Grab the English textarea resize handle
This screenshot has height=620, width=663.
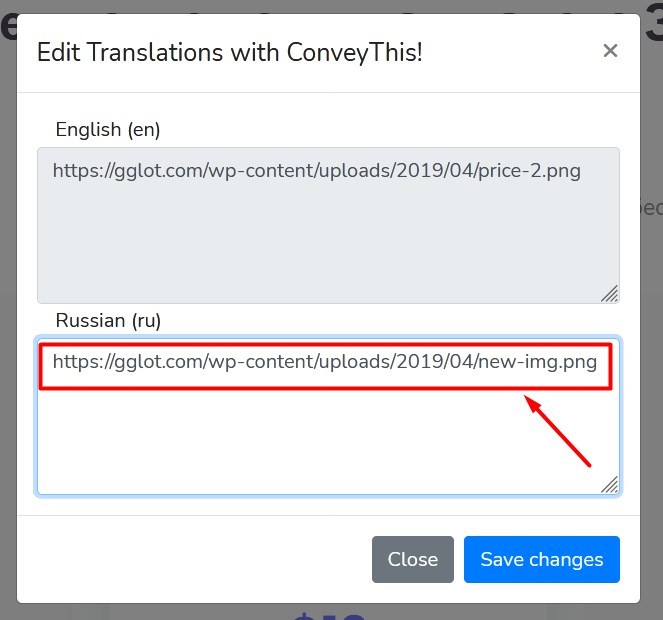click(x=609, y=293)
